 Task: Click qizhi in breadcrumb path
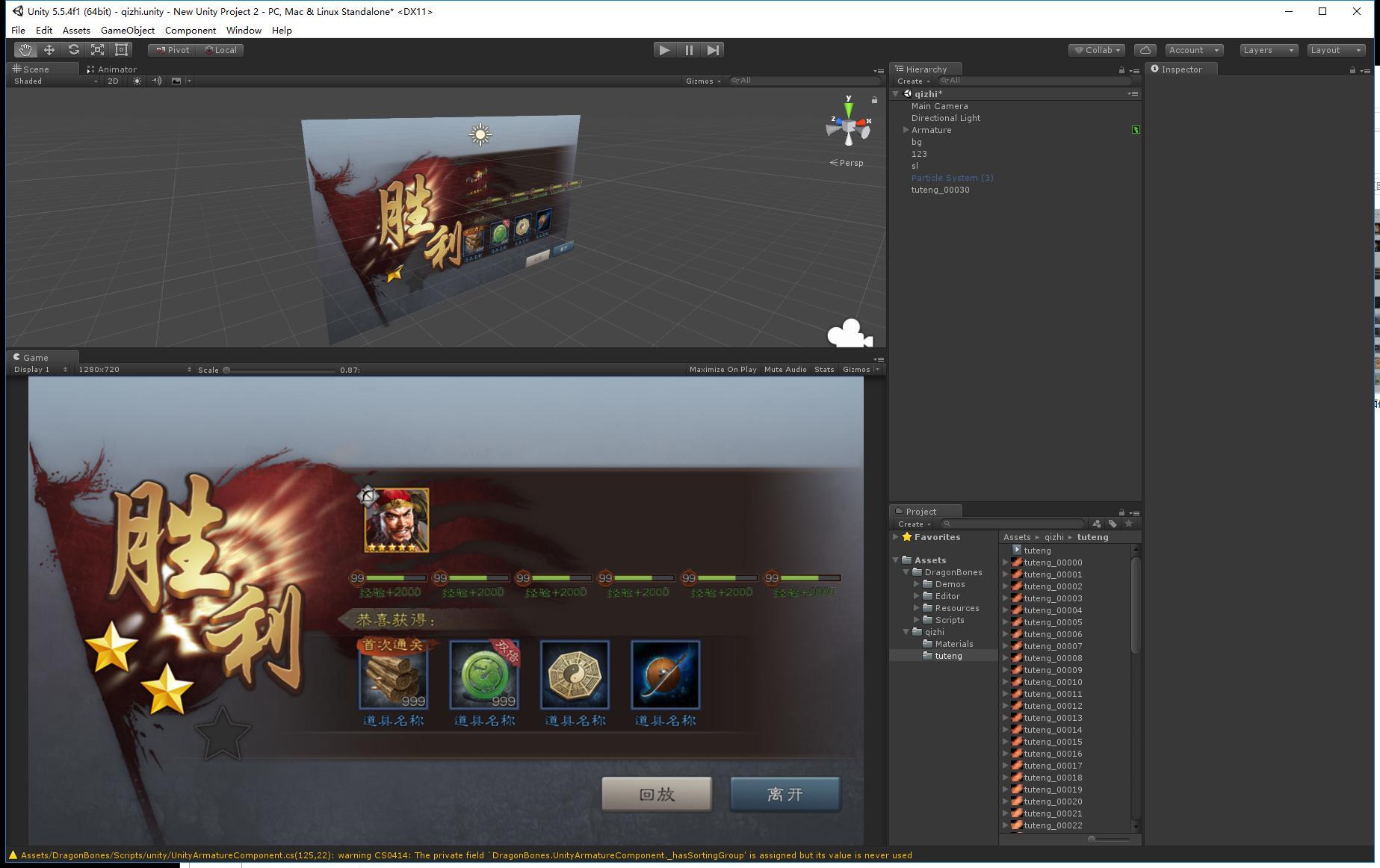point(1053,537)
